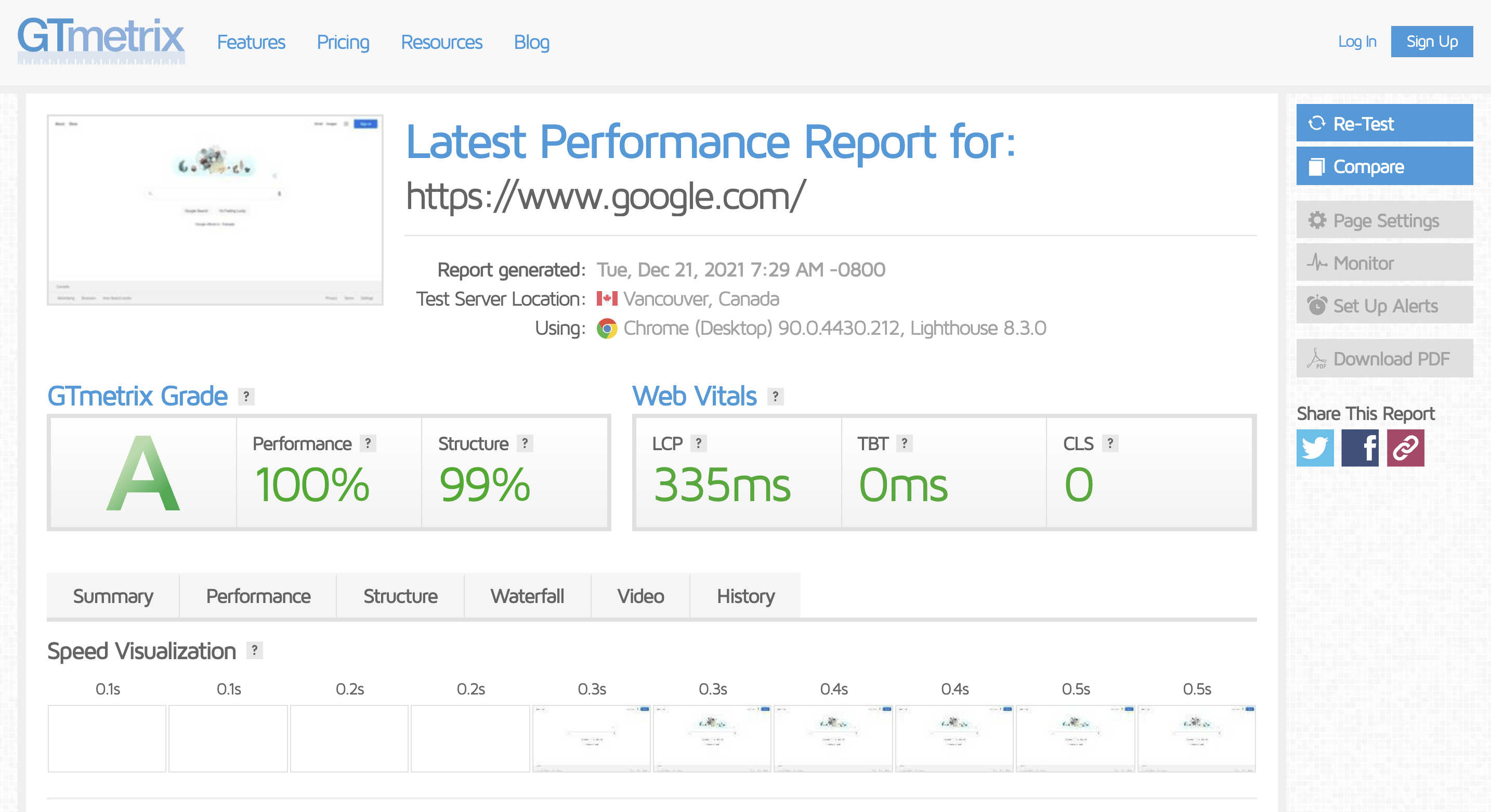Switch to the Performance tab
The image size is (1491, 812).
click(x=258, y=596)
